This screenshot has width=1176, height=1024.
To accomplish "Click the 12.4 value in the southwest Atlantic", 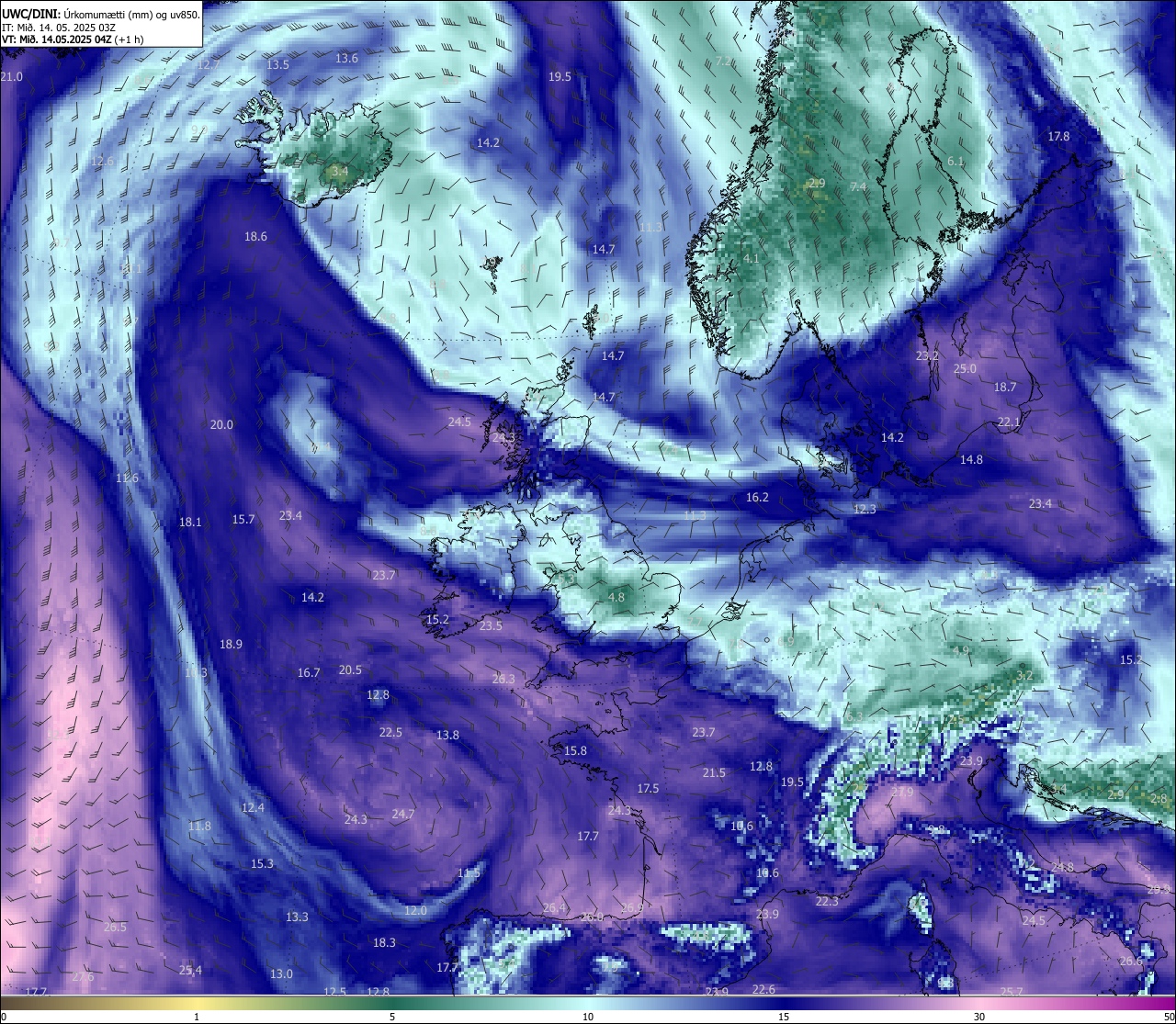I will [253, 808].
